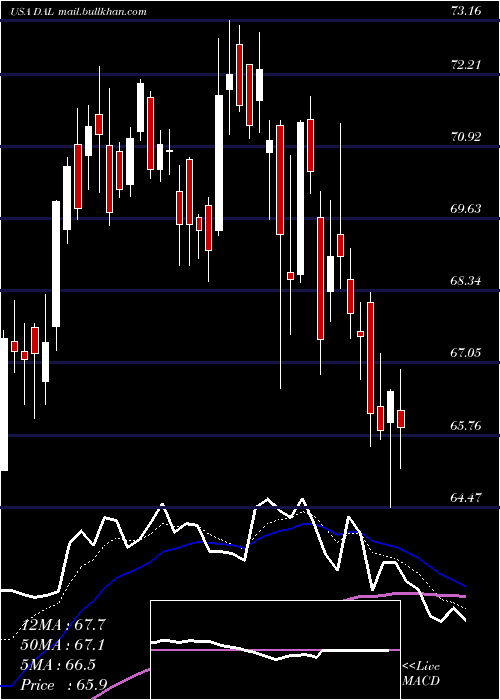Click the 69.63 price axis label
Screen dimensions: 500x700
(466, 209)
